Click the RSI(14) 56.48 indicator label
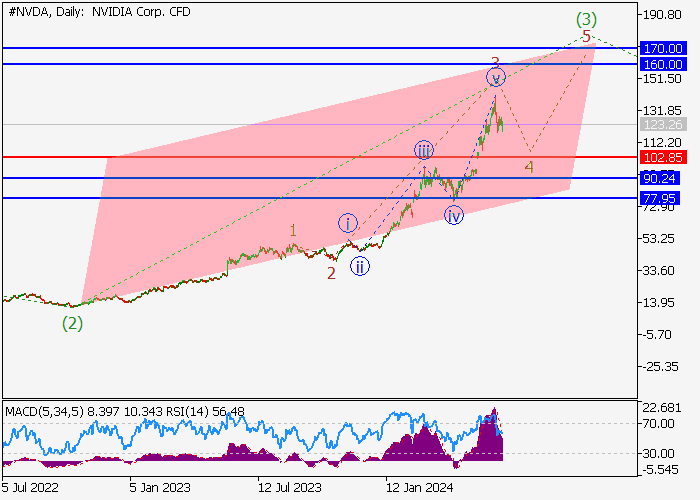 coord(205,411)
